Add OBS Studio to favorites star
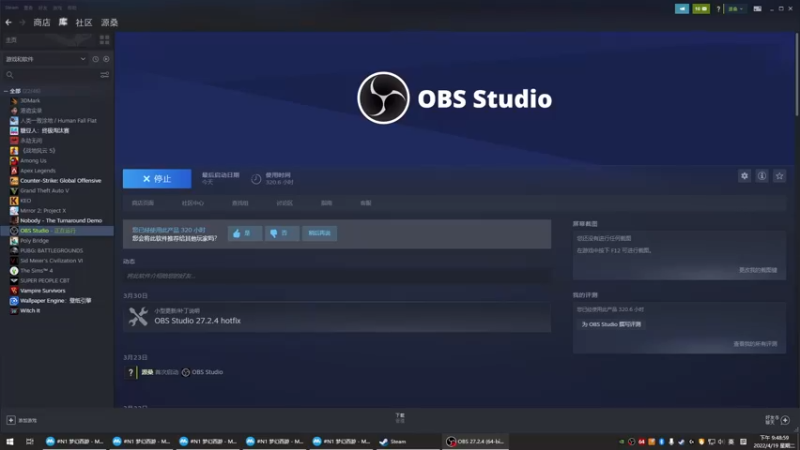Image resolution: width=800 pixels, height=450 pixels. 779,176
